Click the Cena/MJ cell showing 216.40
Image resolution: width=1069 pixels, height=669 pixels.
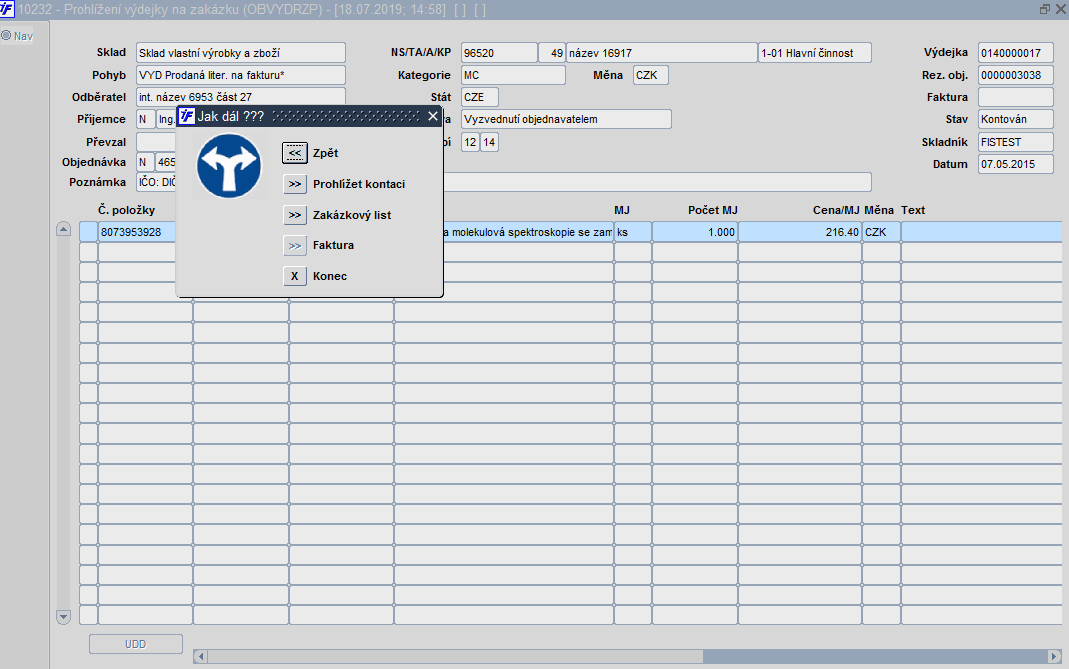click(799, 232)
